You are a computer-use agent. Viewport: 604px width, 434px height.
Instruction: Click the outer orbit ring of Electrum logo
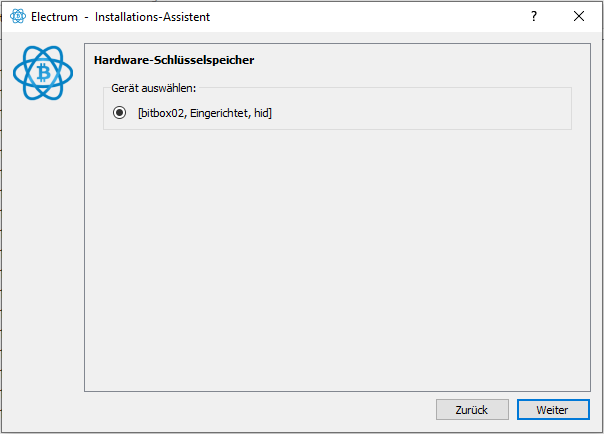point(15,73)
